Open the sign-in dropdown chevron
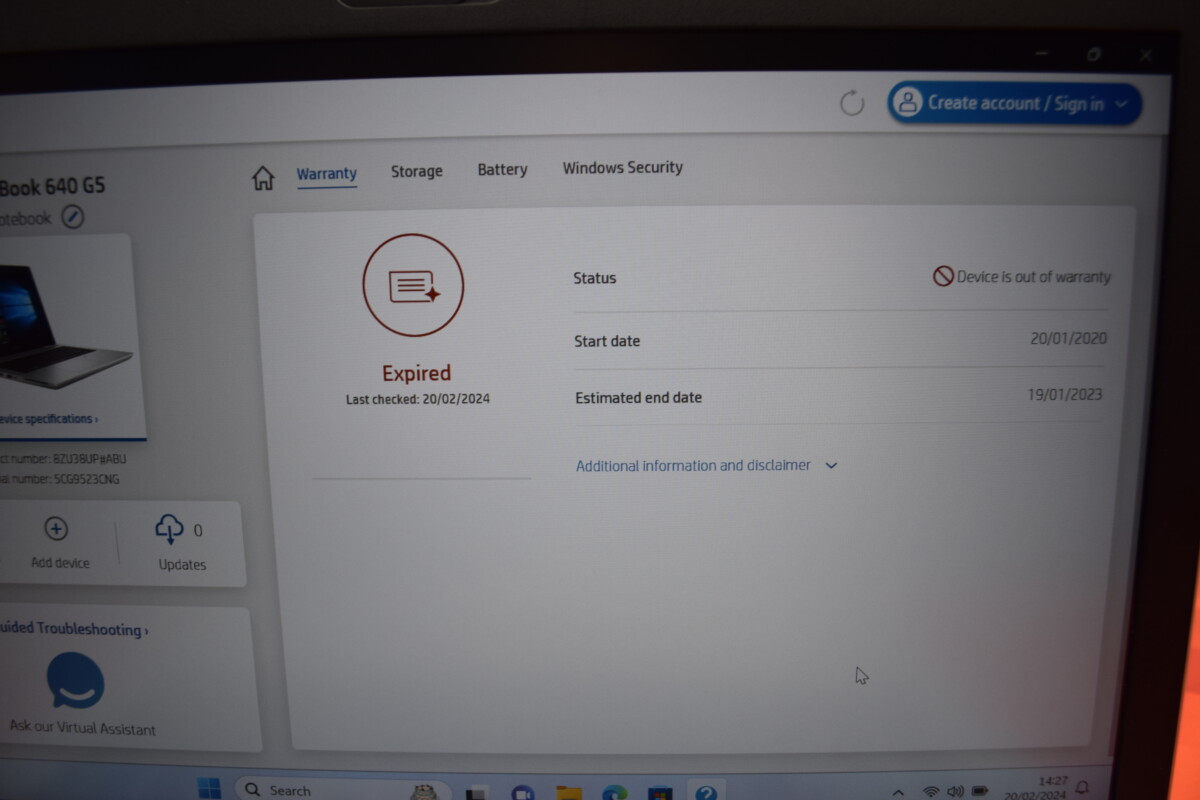The width and height of the screenshot is (1200, 800). pyautogui.click(x=1121, y=103)
